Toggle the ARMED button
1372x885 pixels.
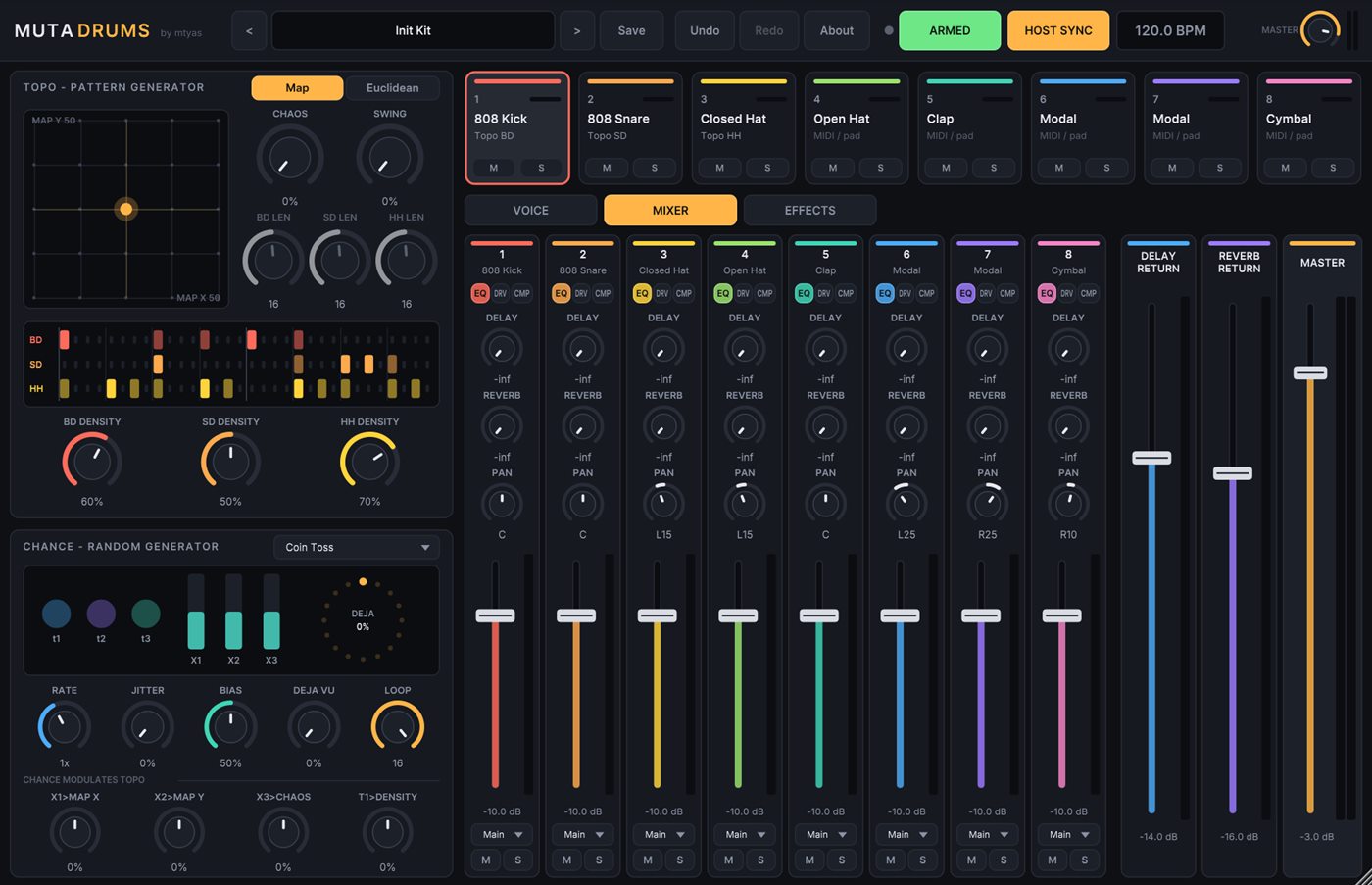point(950,30)
